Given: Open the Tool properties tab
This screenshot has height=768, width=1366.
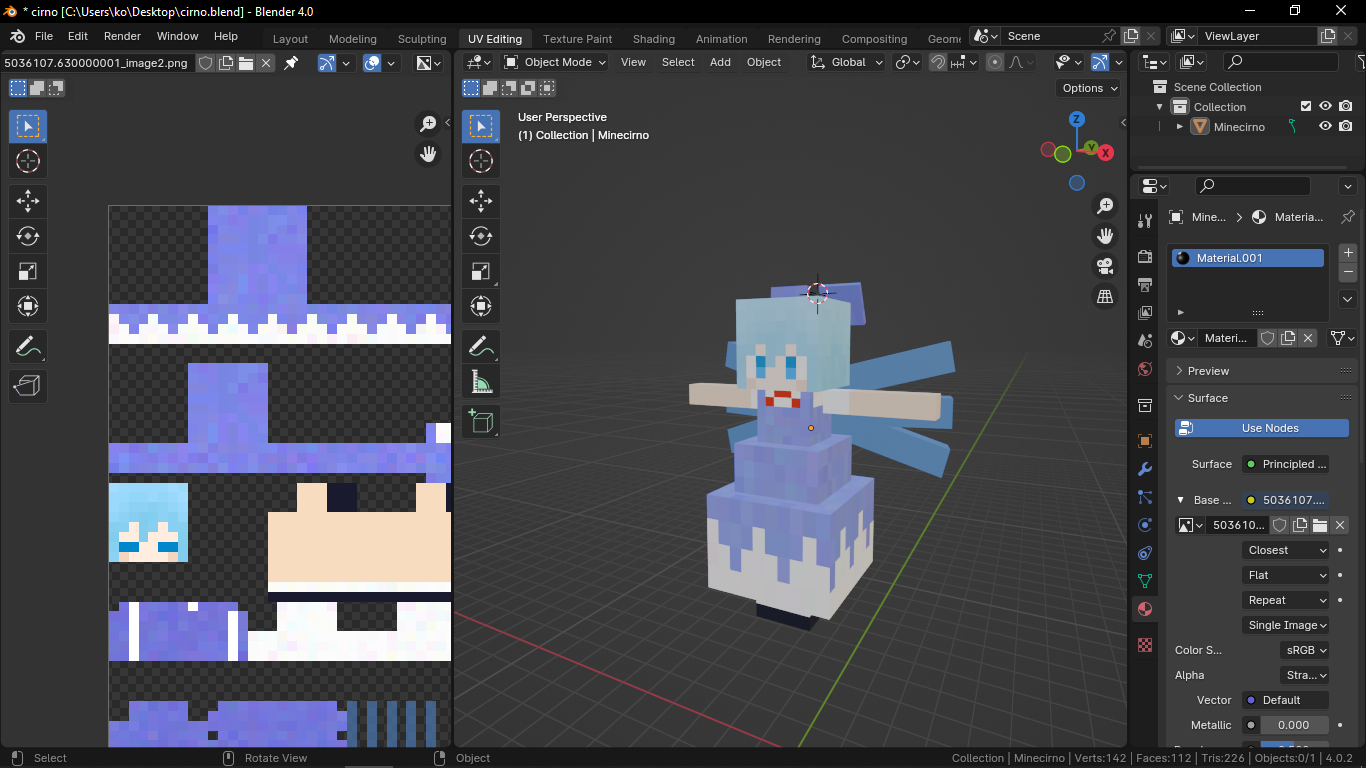Looking at the screenshot, I should (x=1145, y=221).
